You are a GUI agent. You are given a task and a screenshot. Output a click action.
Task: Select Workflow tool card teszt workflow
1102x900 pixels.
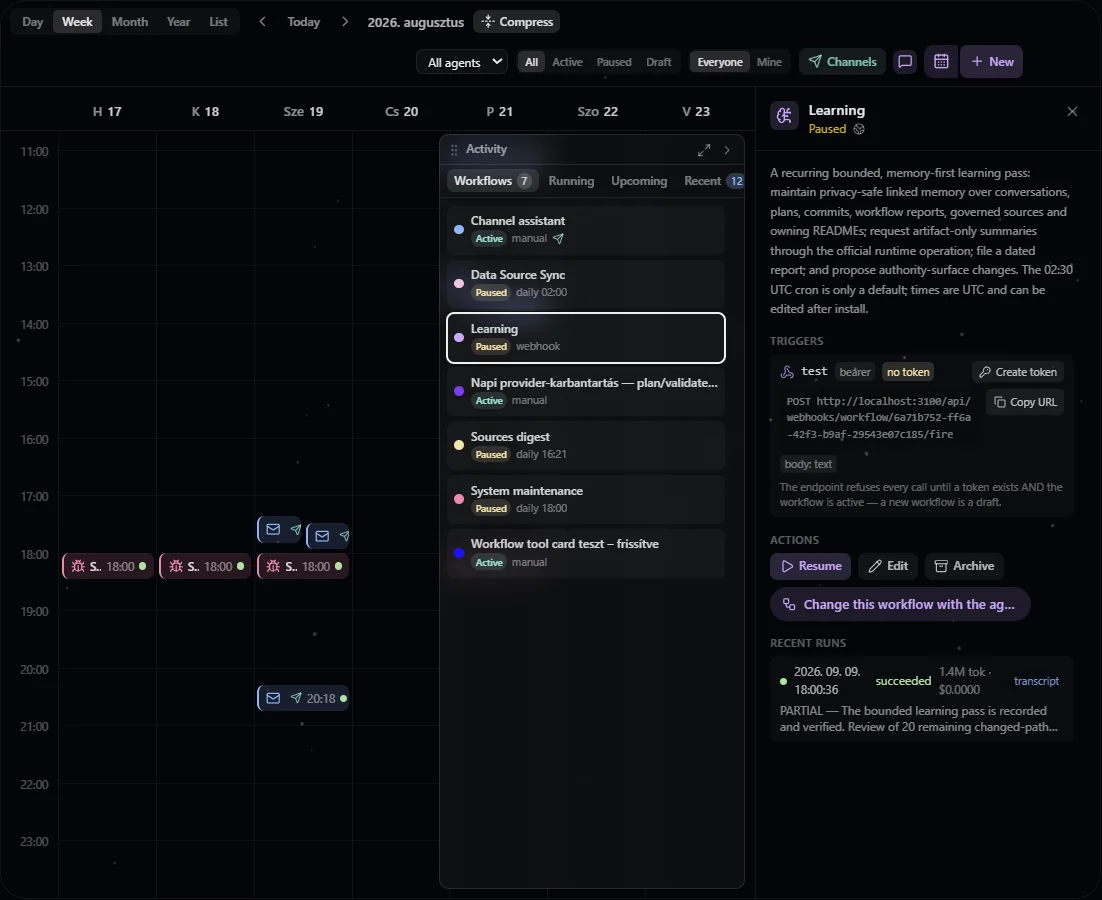coord(585,554)
